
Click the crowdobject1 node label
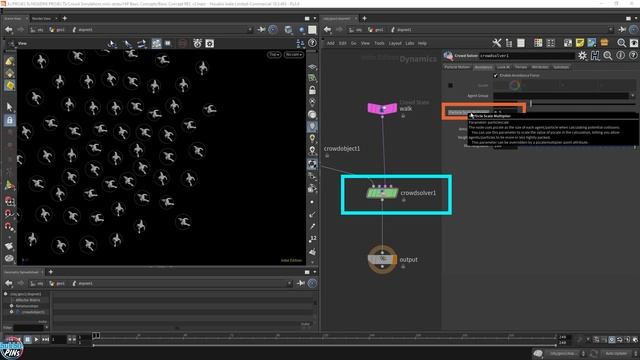click(342, 149)
